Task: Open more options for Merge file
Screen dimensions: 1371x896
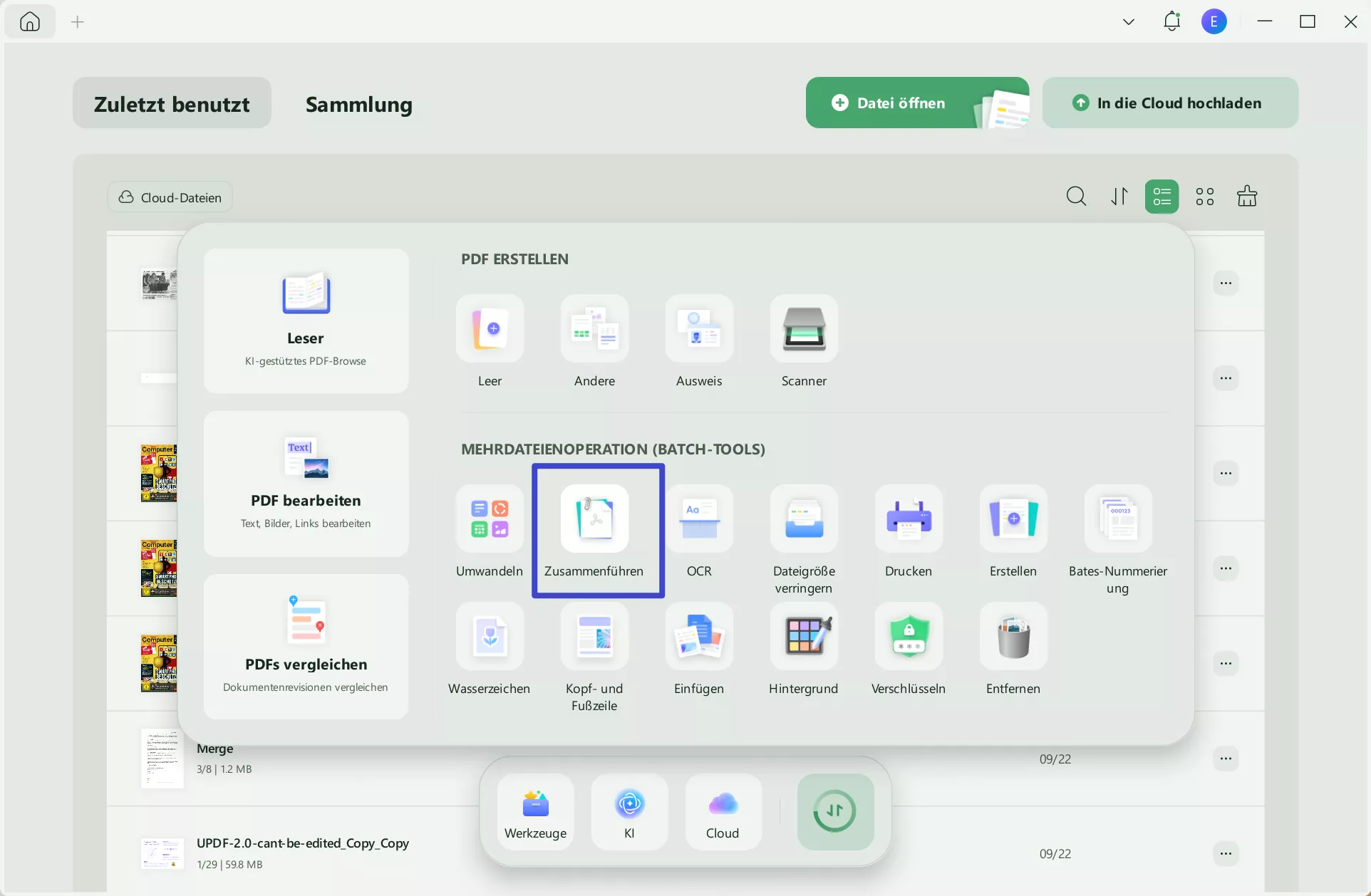Action: click(x=1226, y=759)
